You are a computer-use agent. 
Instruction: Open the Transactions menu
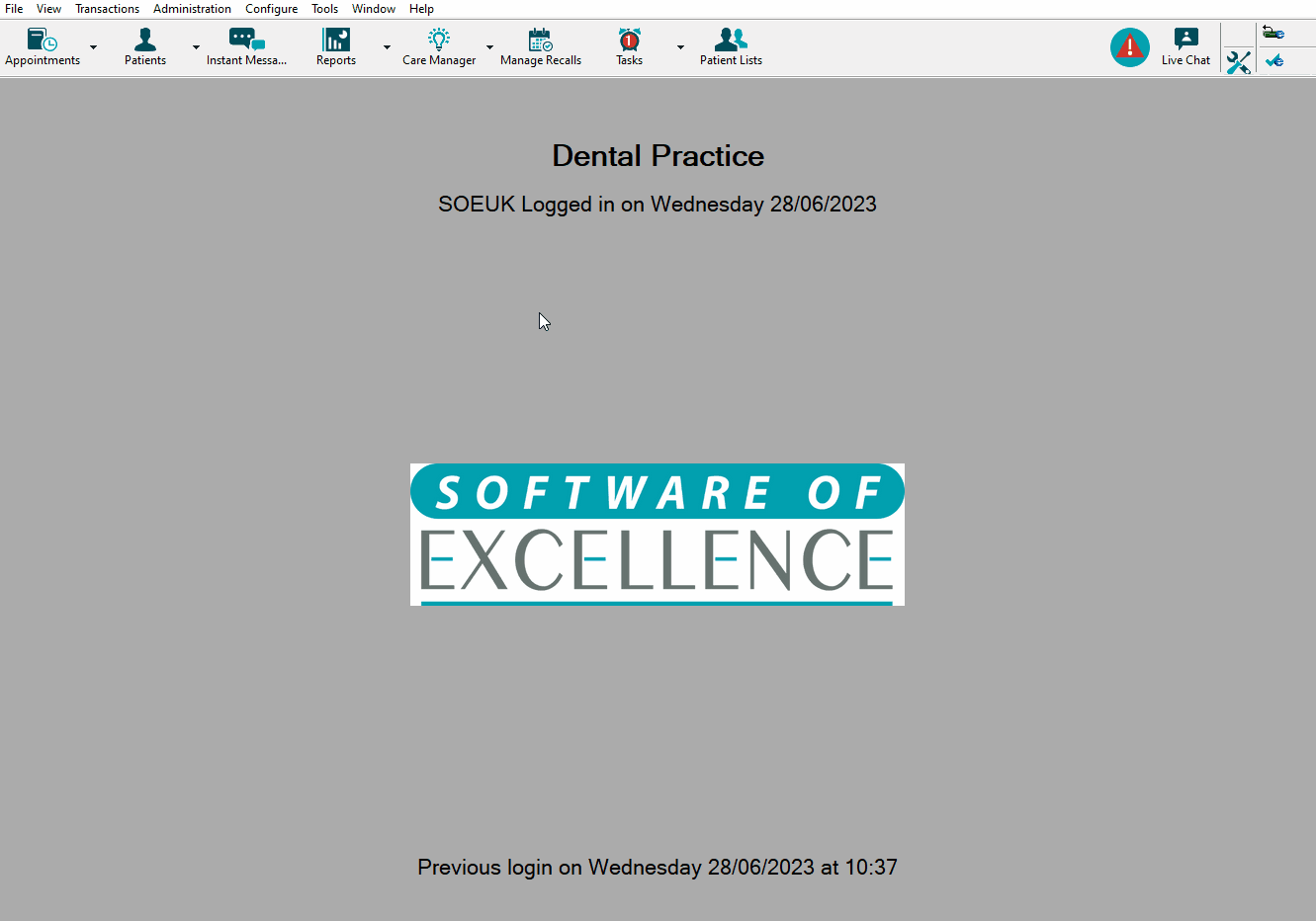tap(107, 9)
